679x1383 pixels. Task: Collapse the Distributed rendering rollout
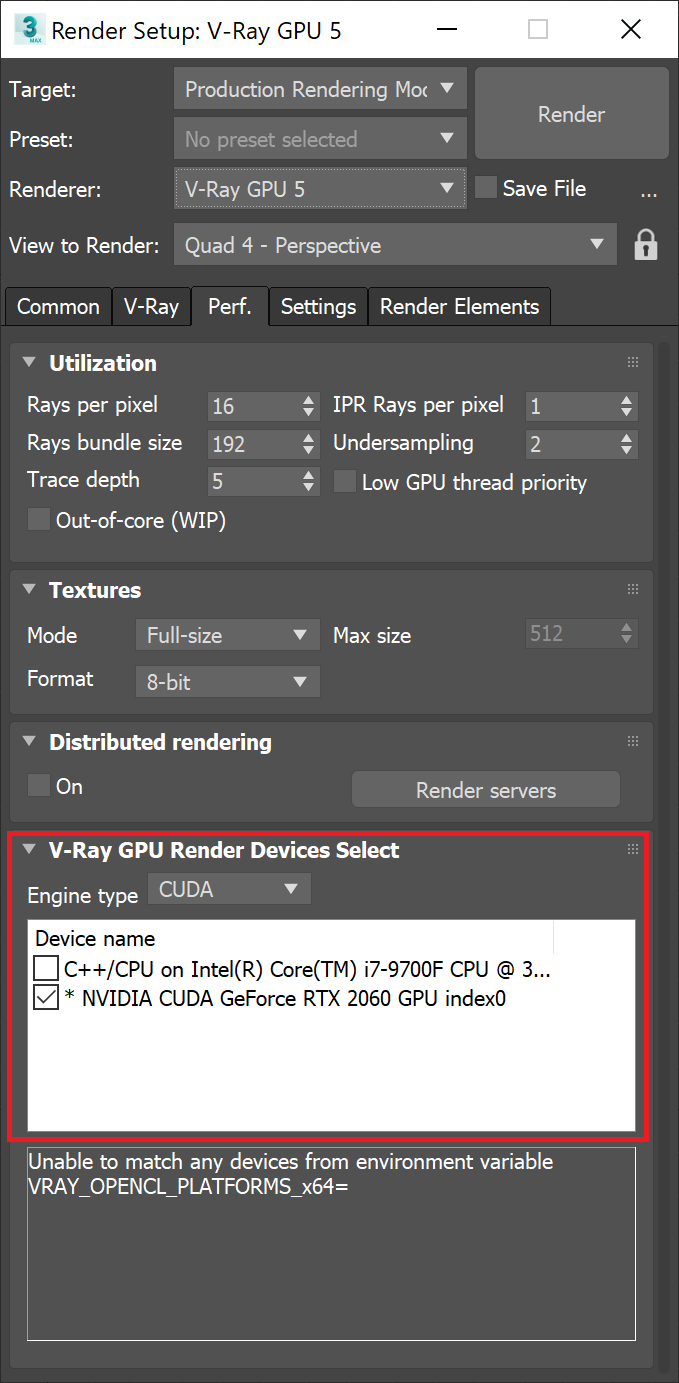pyautogui.click(x=29, y=741)
